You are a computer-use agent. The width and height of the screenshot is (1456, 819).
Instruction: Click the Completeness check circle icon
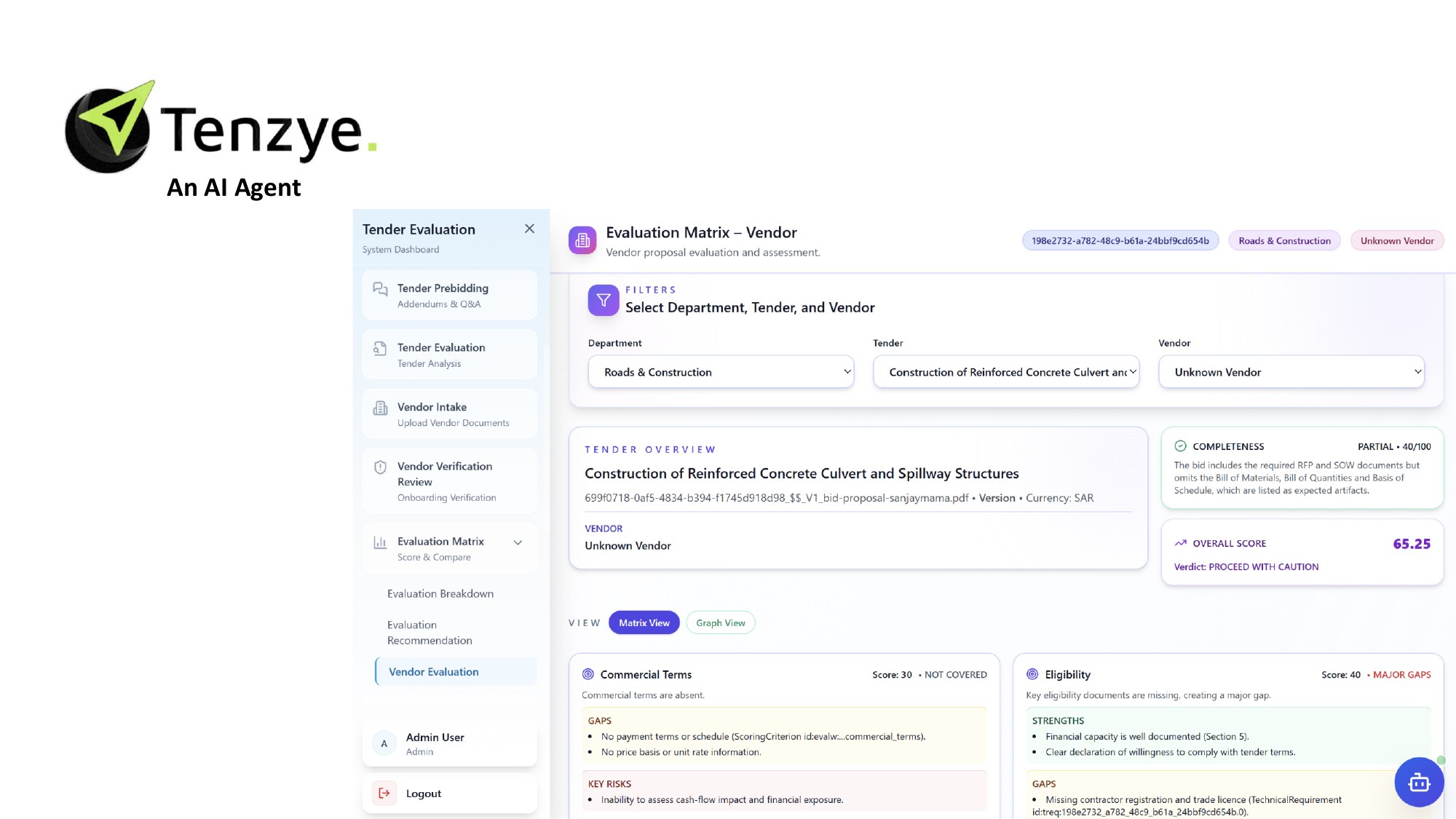click(x=1180, y=446)
